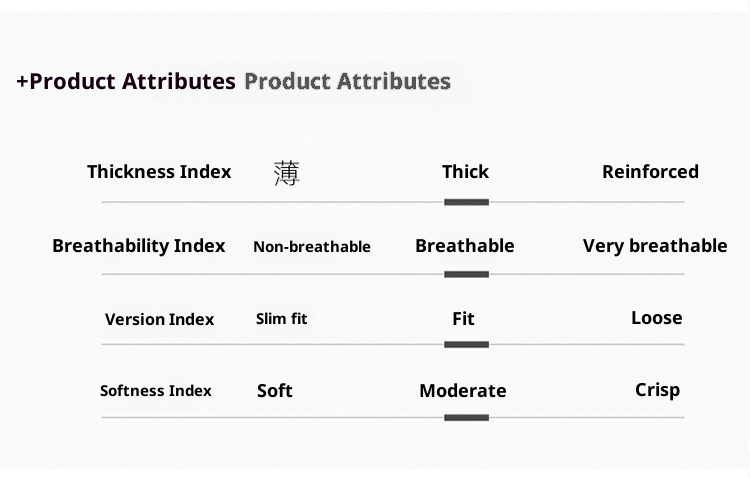
Task: Select the "Non-breathable" option
Action: pyautogui.click(x=312, y=247)
